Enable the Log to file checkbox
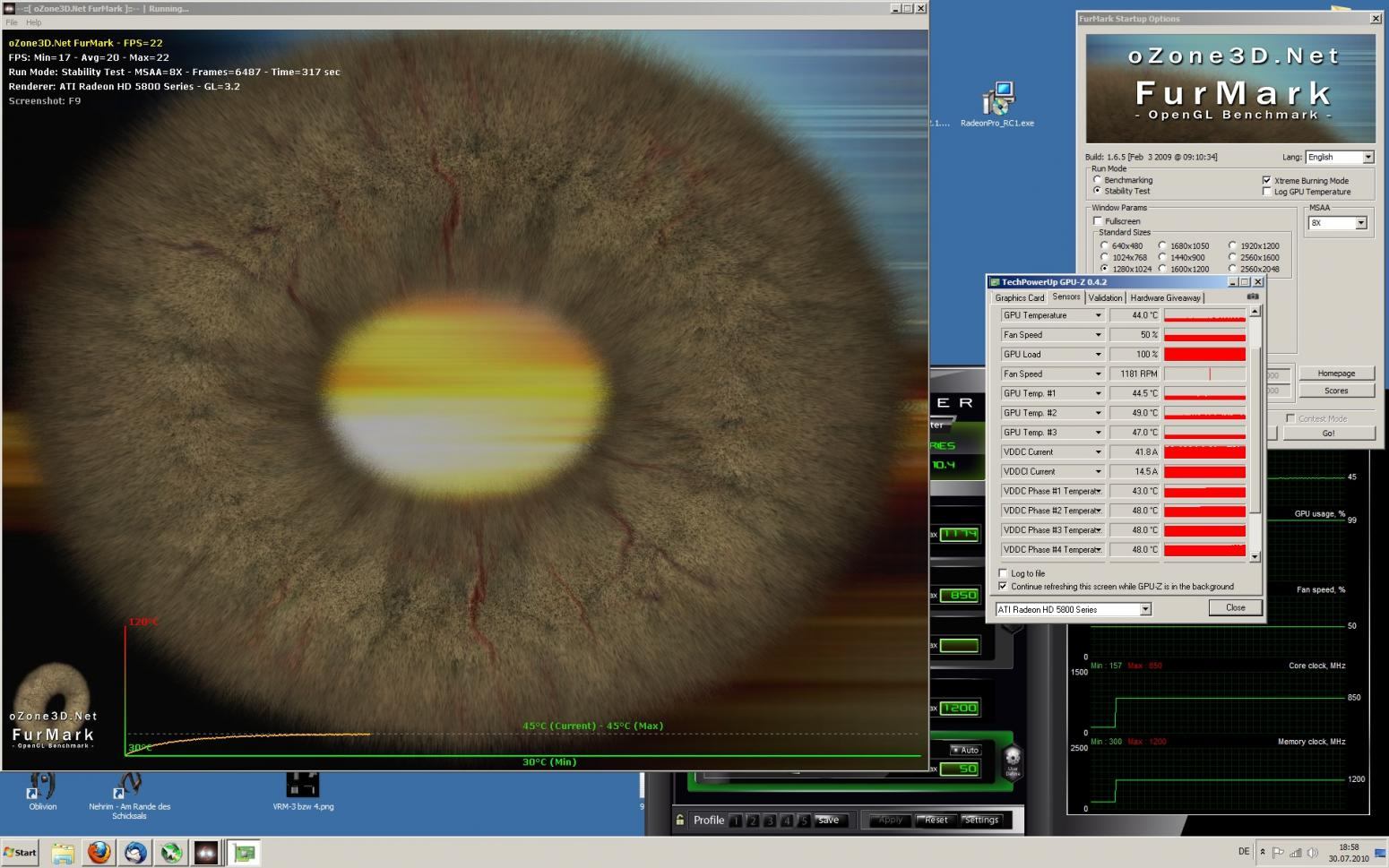1389x868 pixels. 1003,573
